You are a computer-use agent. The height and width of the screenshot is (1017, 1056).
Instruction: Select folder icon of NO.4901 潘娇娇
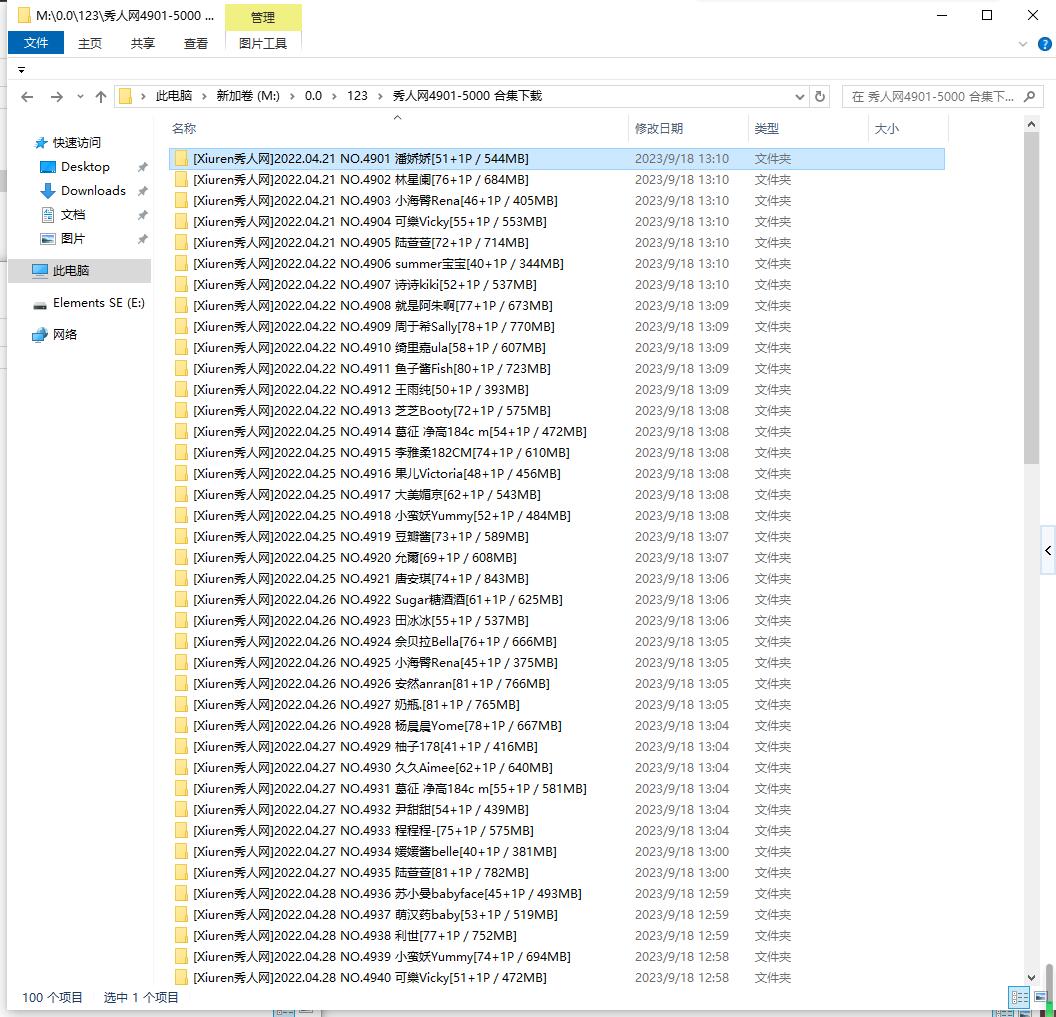pos(181,159)
